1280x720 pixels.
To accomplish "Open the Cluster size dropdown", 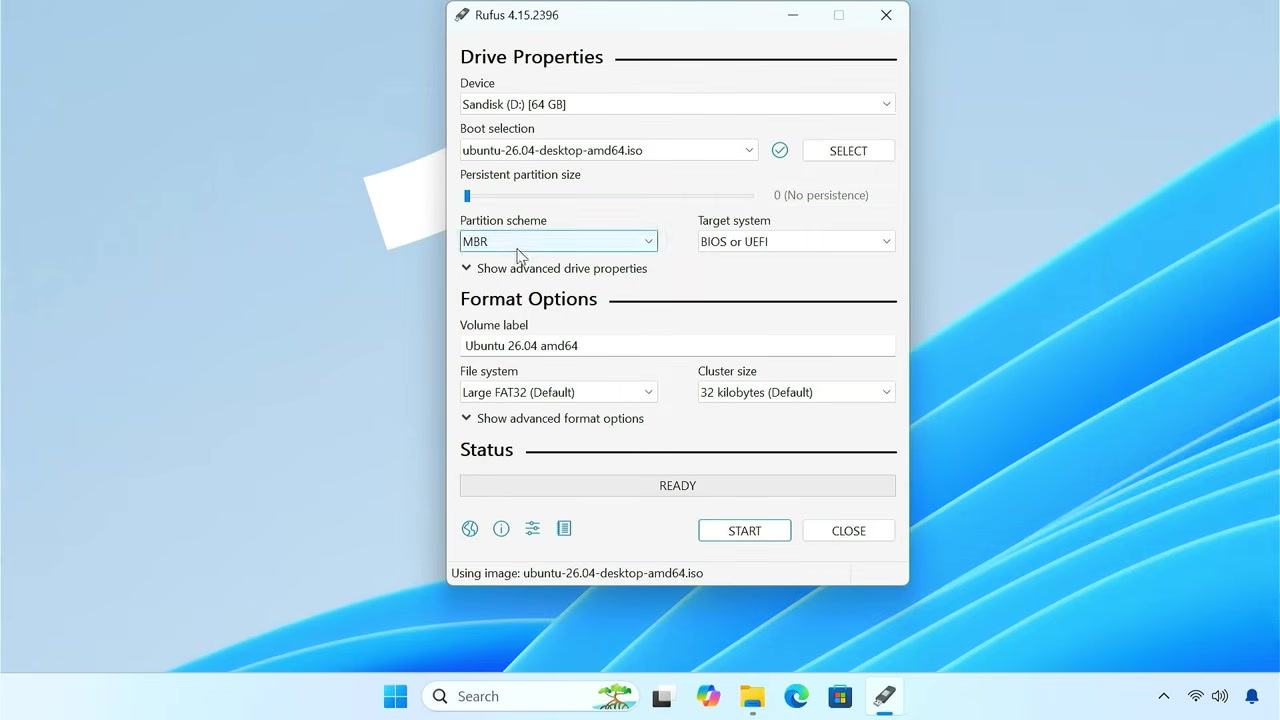I will click(796, 392).
